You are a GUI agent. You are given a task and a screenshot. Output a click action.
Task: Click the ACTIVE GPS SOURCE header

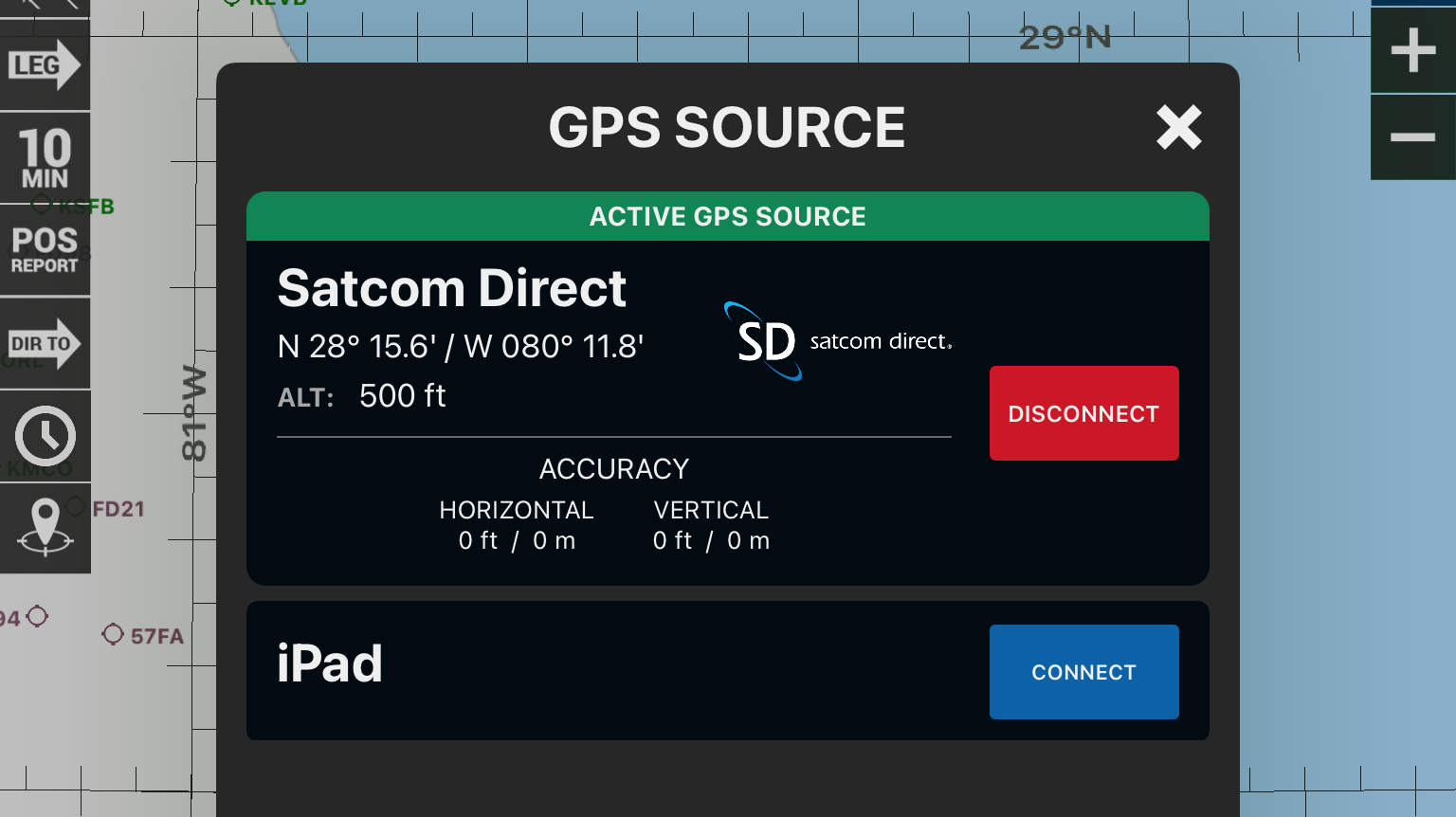(x=727, y=216)
